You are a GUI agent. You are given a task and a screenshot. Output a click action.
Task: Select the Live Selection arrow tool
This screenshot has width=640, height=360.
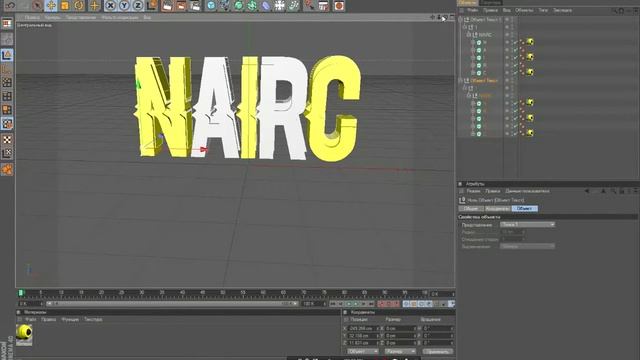click(37, 5)
